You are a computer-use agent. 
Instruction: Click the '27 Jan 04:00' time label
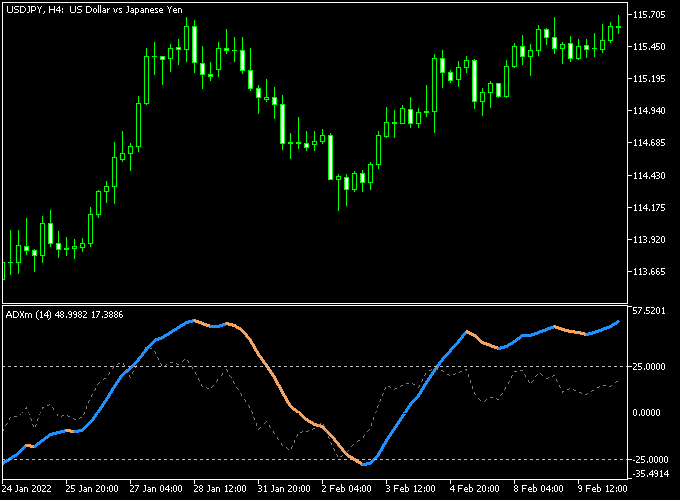click(x=156, y=489)
